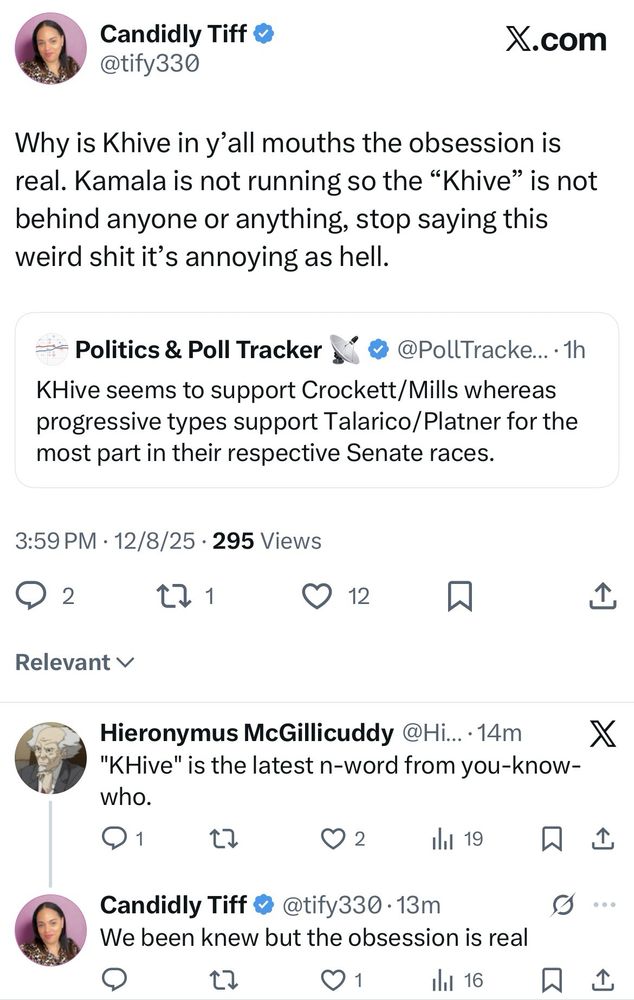Like Candidly Tiff's reply comment
This screenshot has height=1000, width=634.
pos(333,980)
